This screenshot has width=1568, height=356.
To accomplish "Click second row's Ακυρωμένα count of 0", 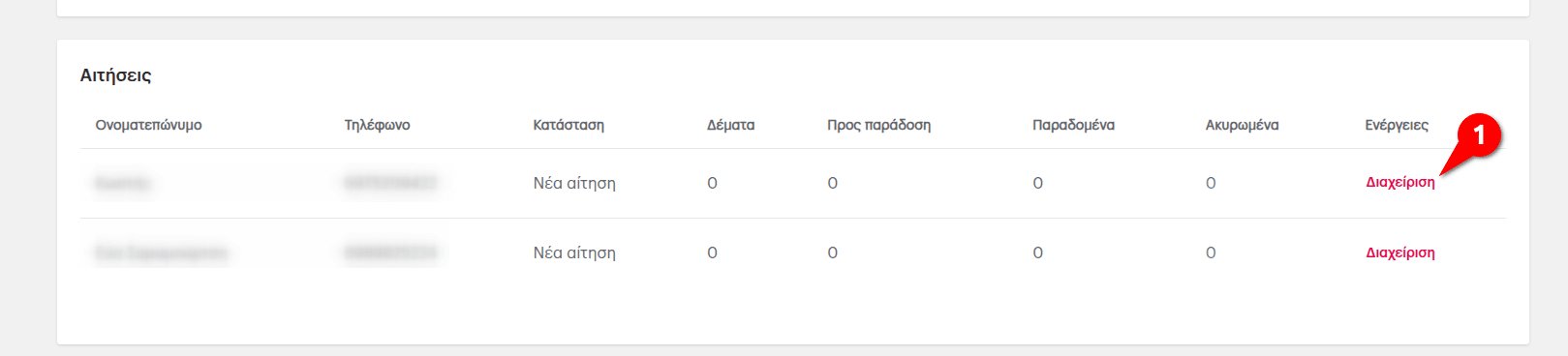I will [x=1211, y=252].
